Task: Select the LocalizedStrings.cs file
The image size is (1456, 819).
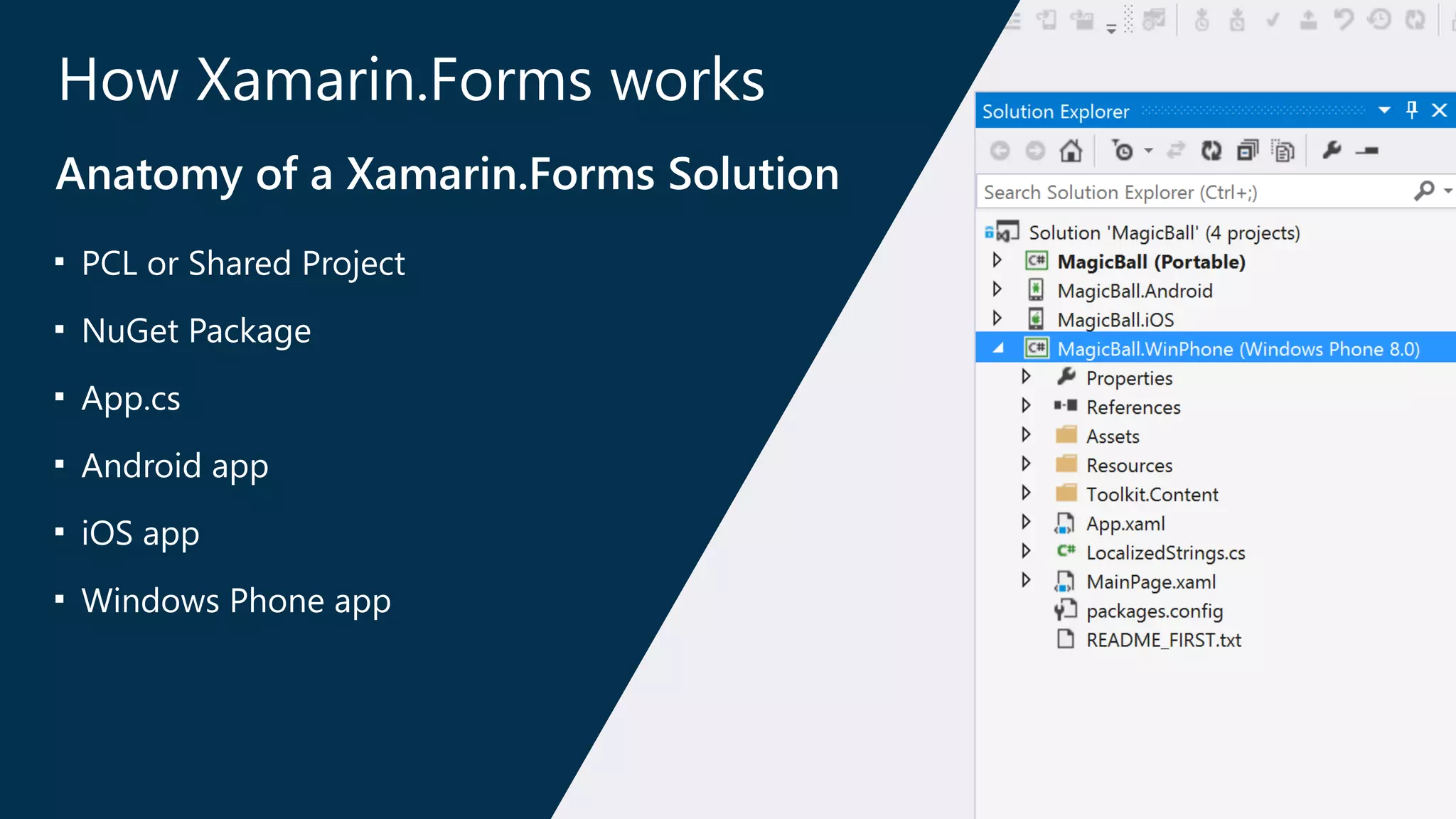Action: click(x=1165, y=553)
